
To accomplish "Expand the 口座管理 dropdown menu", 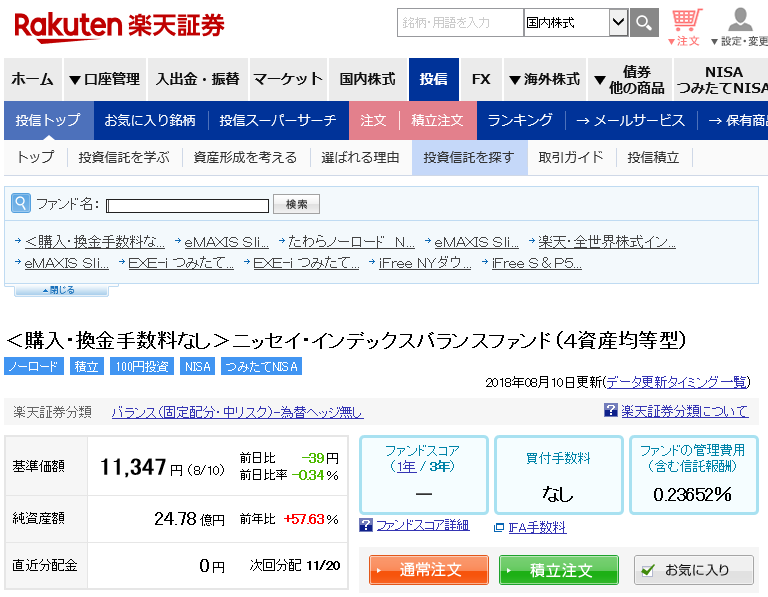I will (105, 79).
